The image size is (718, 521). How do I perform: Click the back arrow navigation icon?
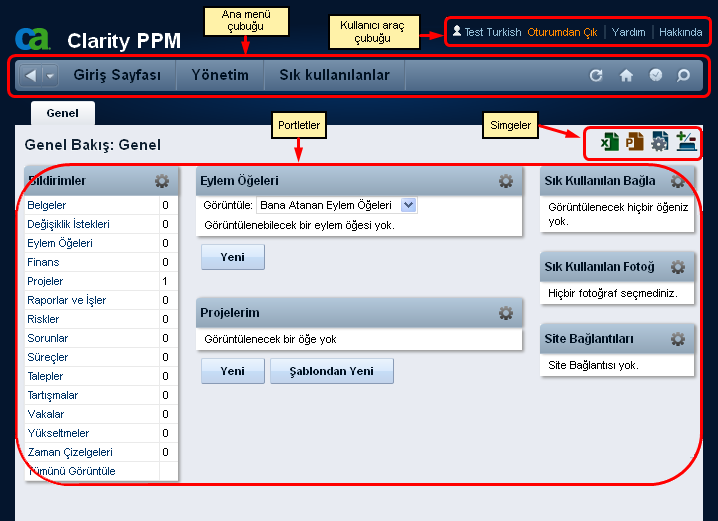pos(30,75)
